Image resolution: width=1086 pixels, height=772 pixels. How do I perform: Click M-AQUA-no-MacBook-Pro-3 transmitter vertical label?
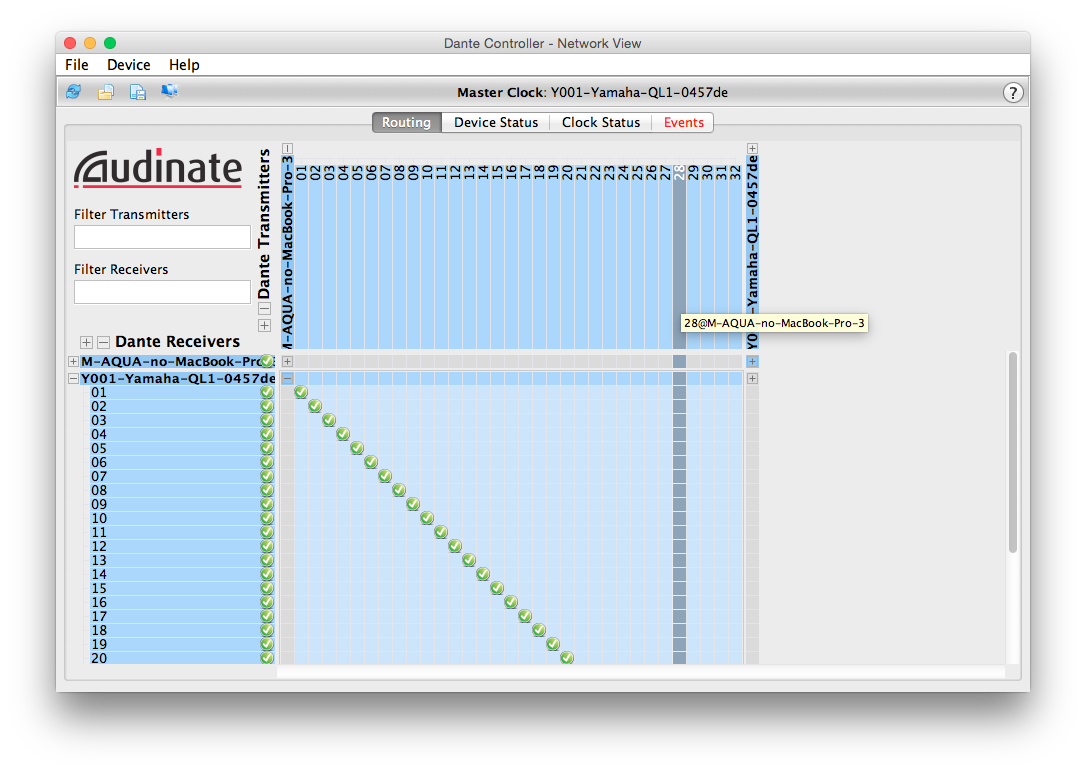[x=287, y=252]
